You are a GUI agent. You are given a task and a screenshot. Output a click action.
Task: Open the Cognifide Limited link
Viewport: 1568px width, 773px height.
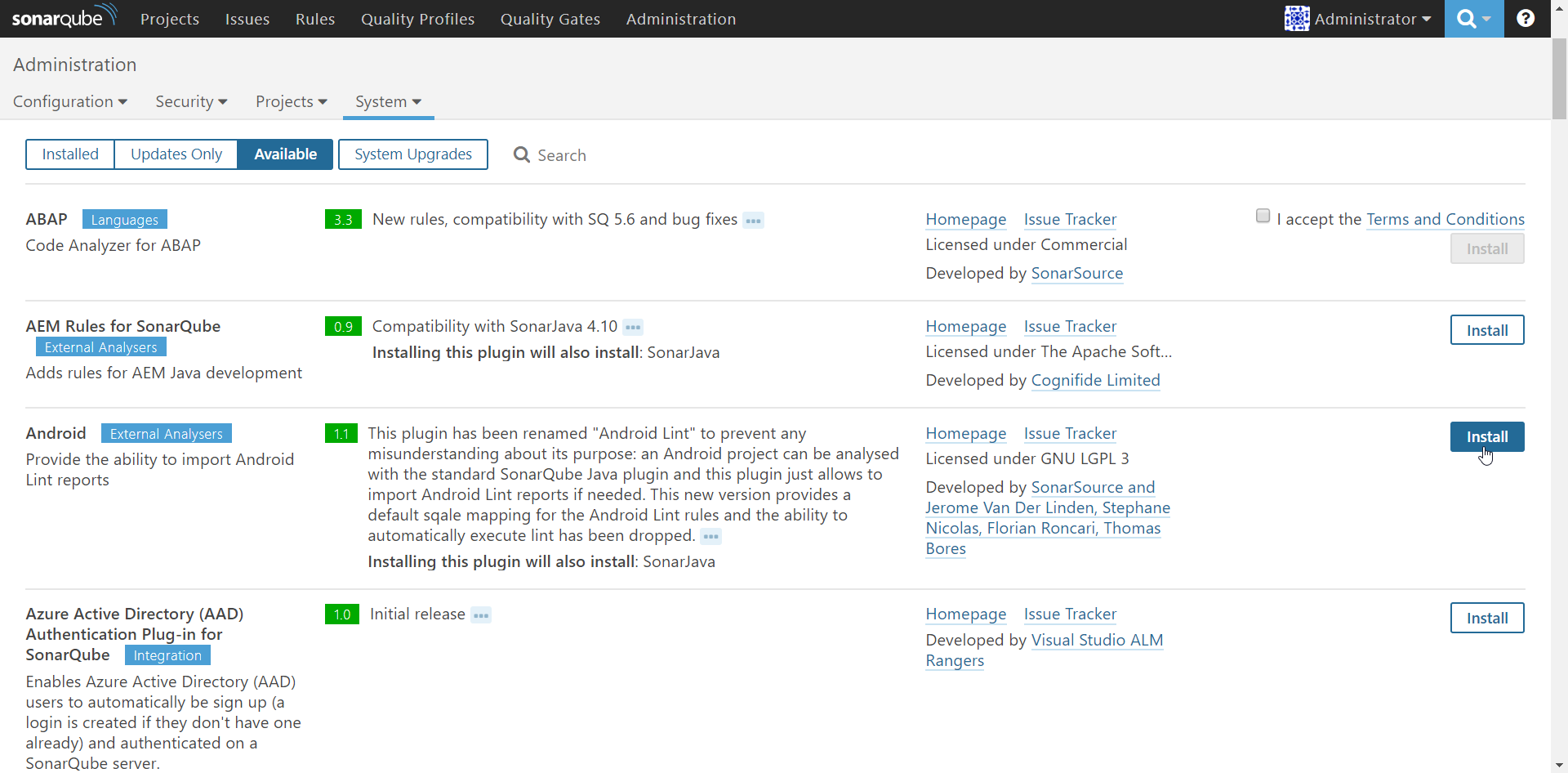(1096, 380)
